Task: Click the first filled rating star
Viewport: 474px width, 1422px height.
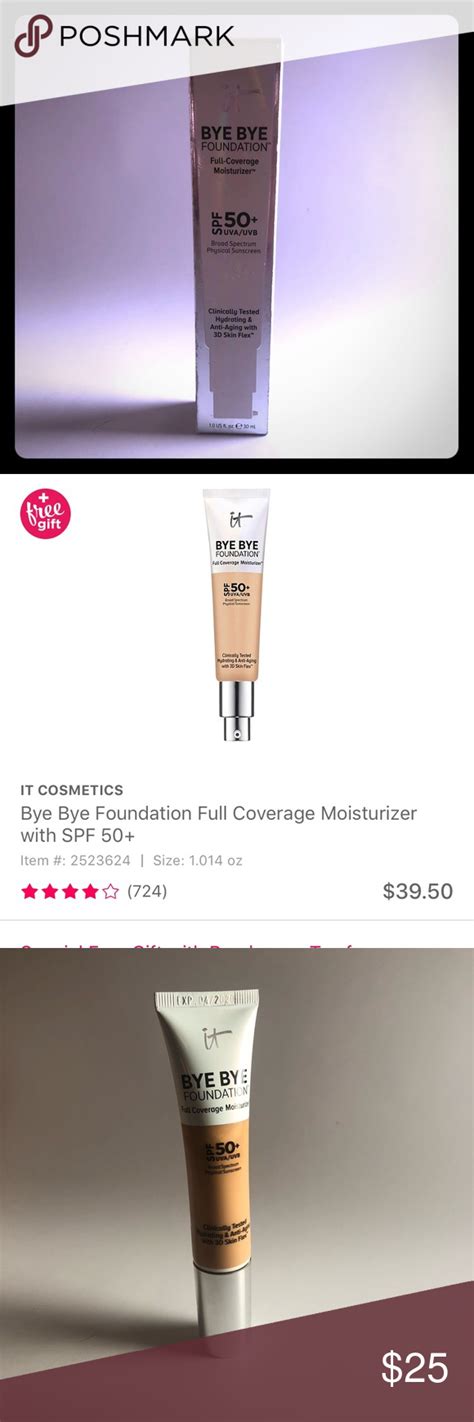Action: pyautogui.click(x=30, y=891)
